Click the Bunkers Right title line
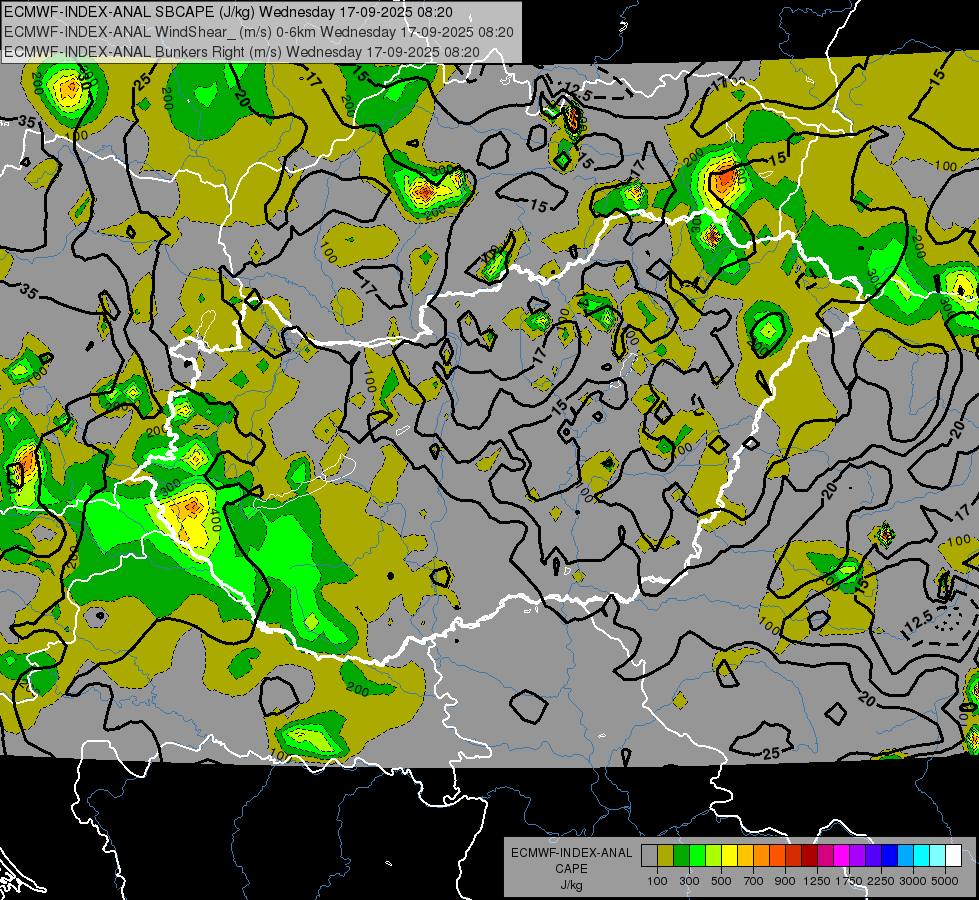 coord(242,52)
